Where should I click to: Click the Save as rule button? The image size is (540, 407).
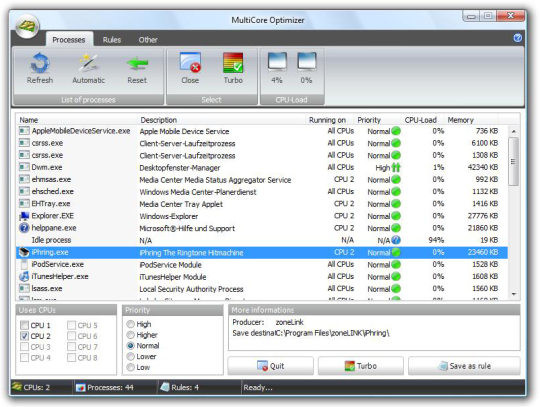464,366
